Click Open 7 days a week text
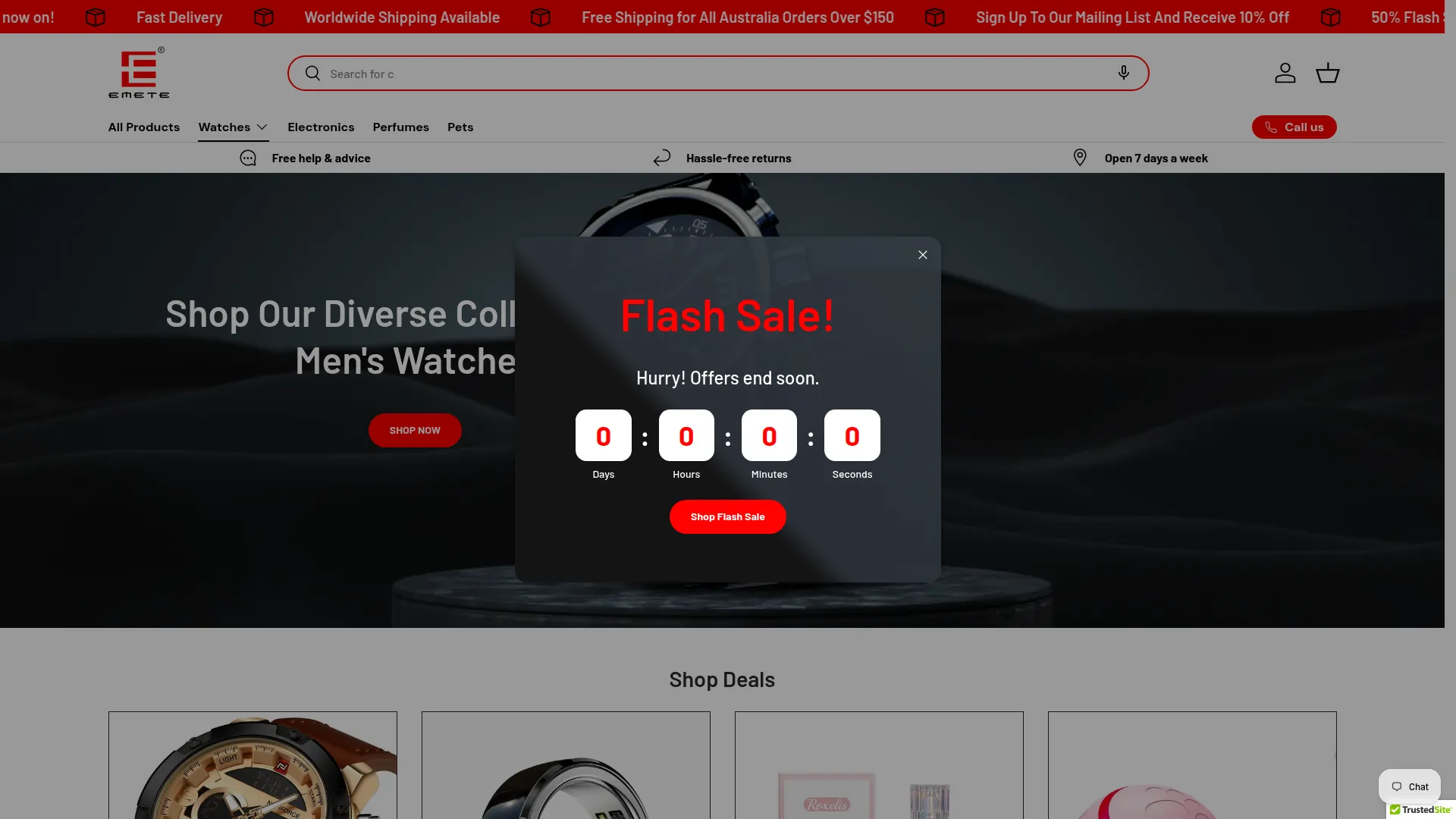 click(x=1156, y=158)
